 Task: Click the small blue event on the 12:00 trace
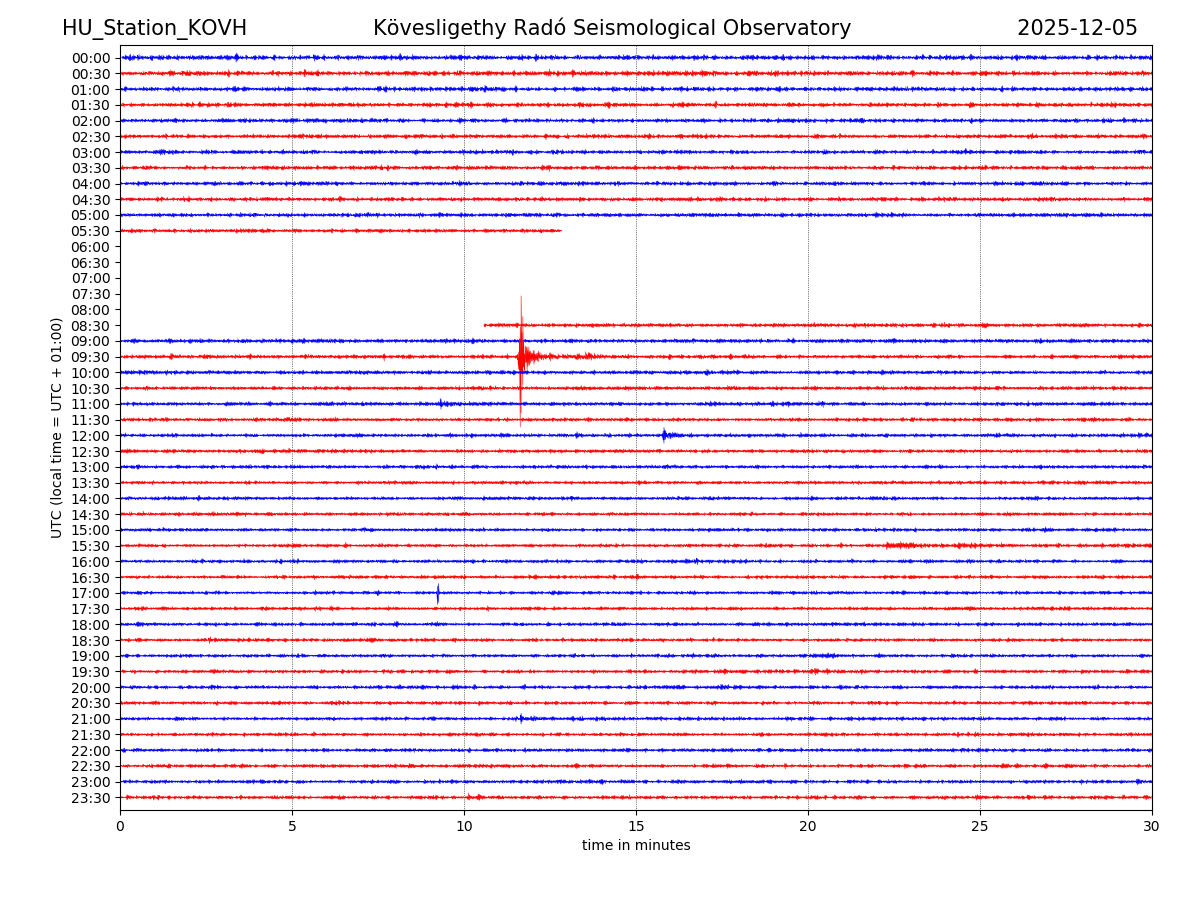click(x=664, y=435)
